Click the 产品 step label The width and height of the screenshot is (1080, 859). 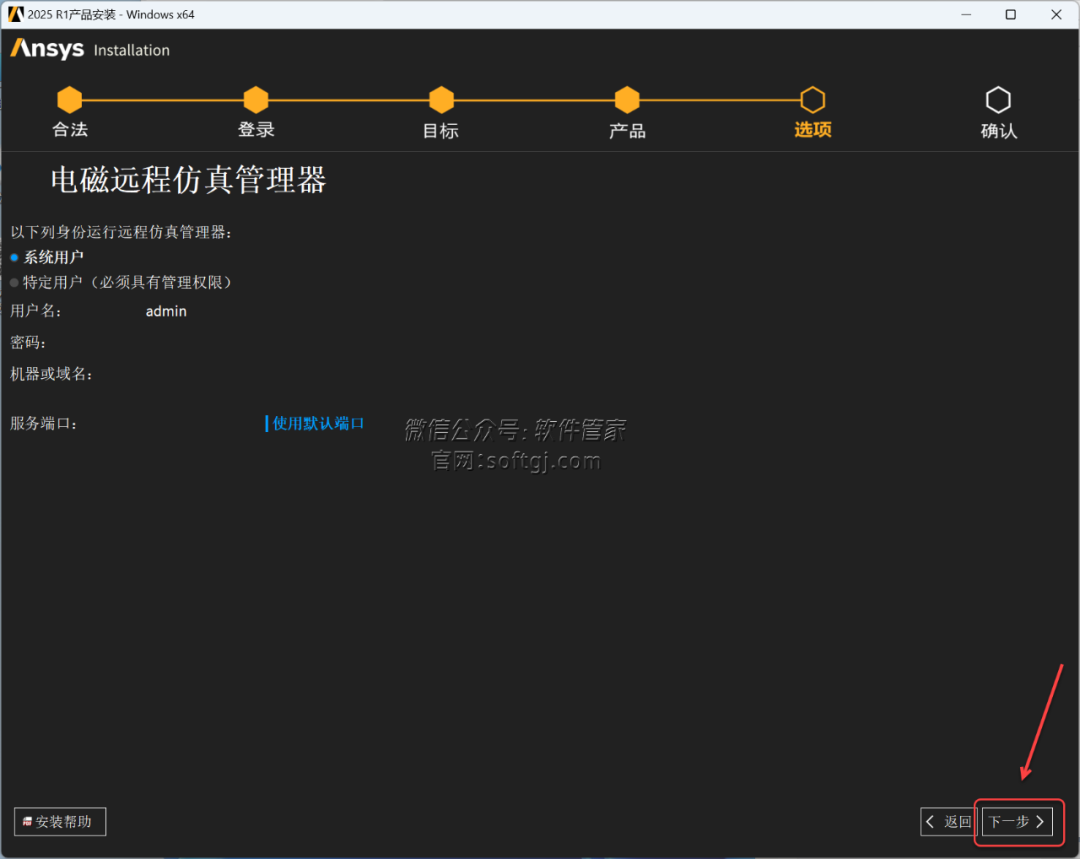coord(627,130)
